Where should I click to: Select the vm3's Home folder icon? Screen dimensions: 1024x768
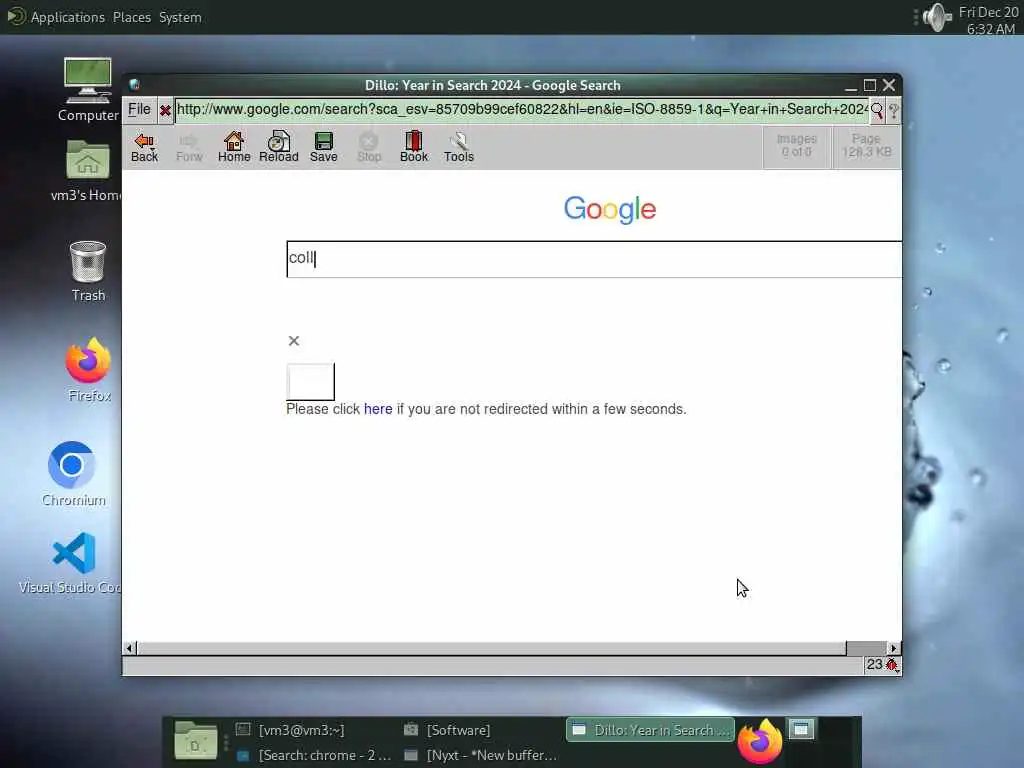(x=88, y=171)
